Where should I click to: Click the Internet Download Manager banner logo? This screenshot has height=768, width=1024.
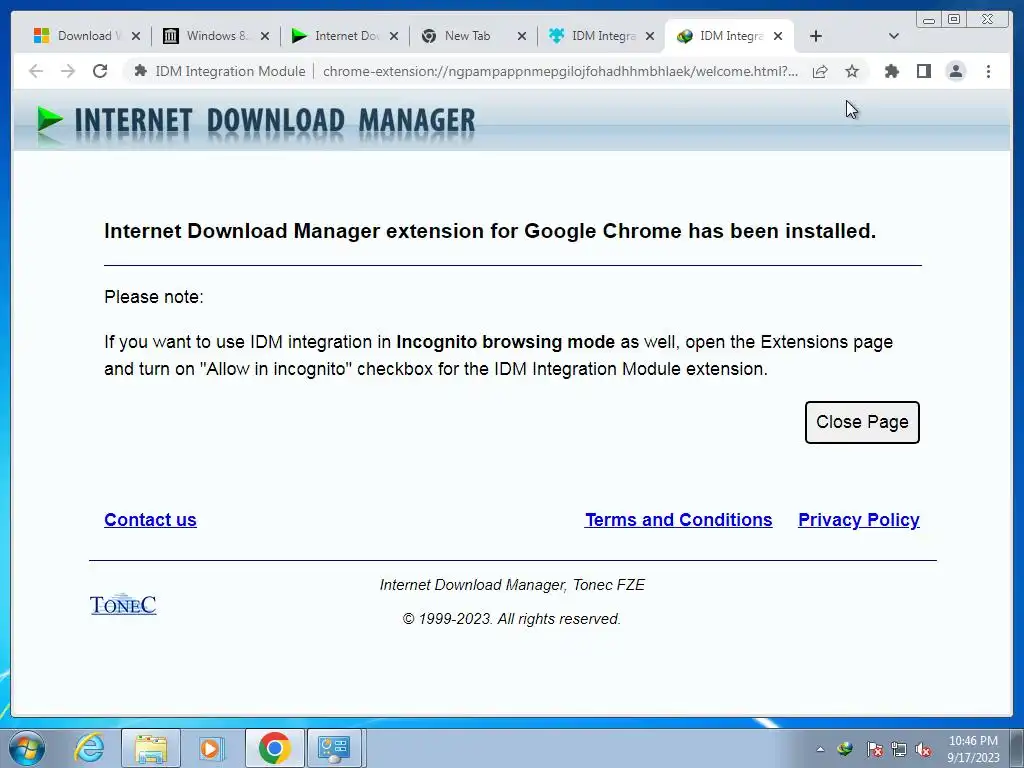tap(256, 122)
